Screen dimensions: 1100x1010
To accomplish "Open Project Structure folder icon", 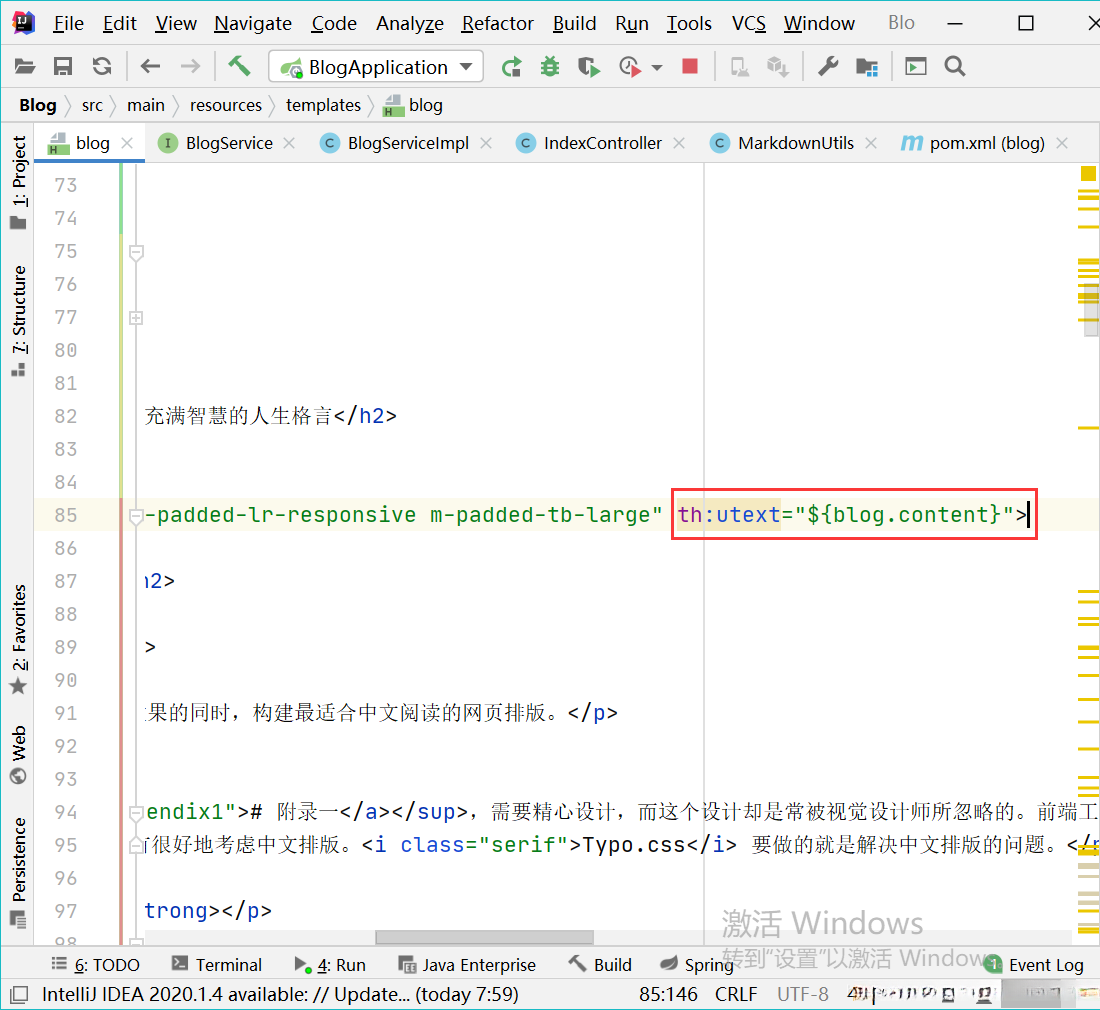I will tap(867, 67).
